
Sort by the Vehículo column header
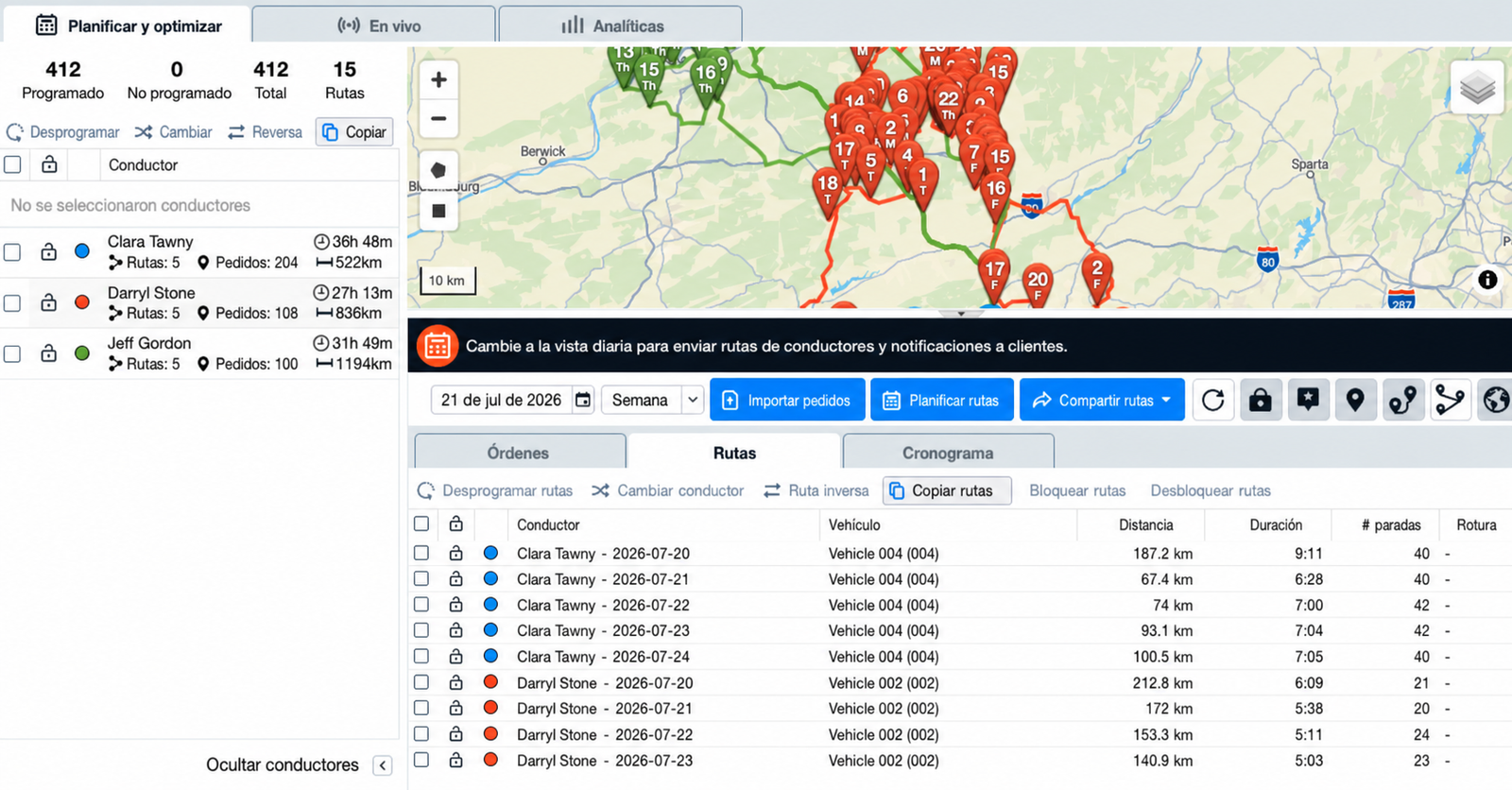pos(854,524)
